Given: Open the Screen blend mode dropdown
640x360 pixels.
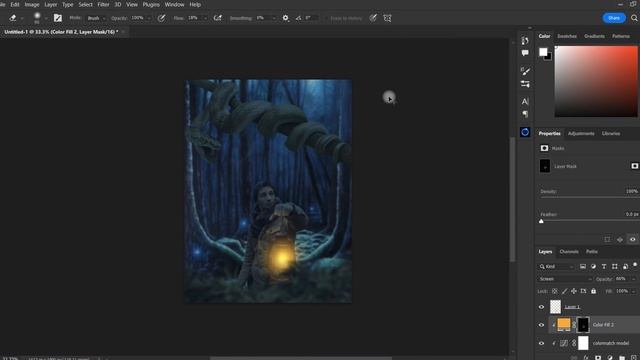Looking at the screenshot, I should click(566, 279).
